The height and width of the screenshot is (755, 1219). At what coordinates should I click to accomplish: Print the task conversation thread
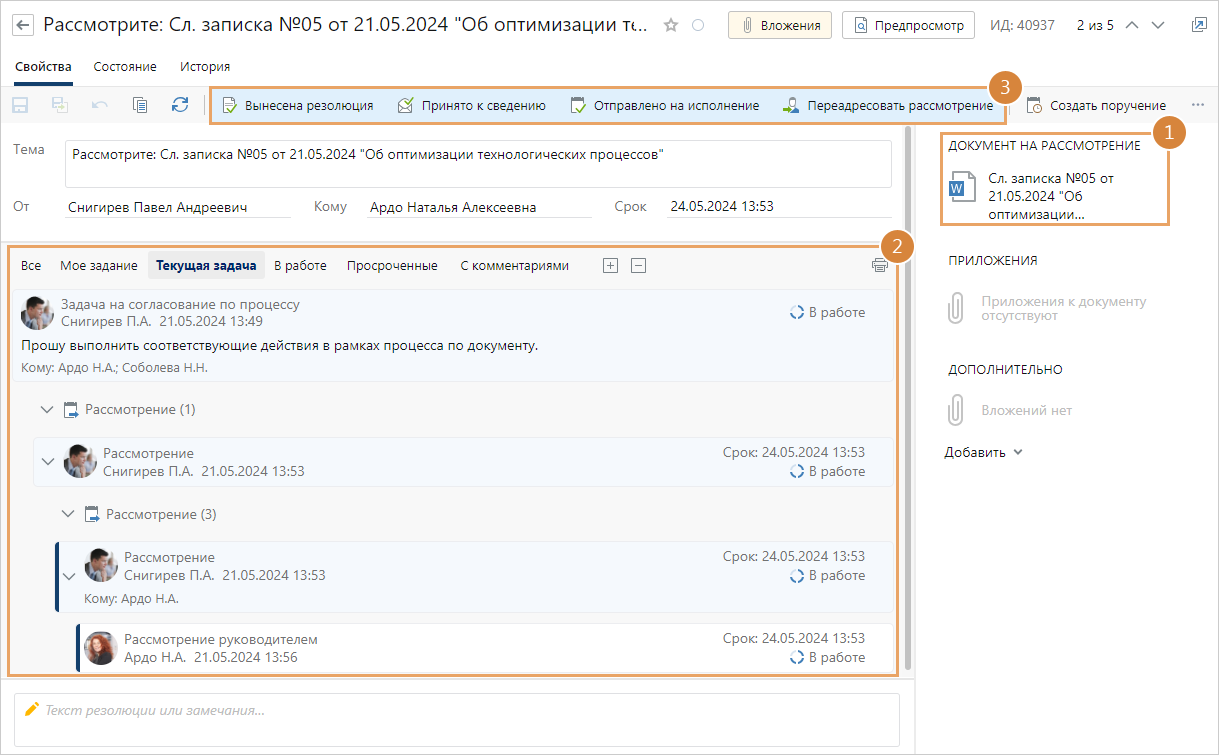[x=879, y=265]
